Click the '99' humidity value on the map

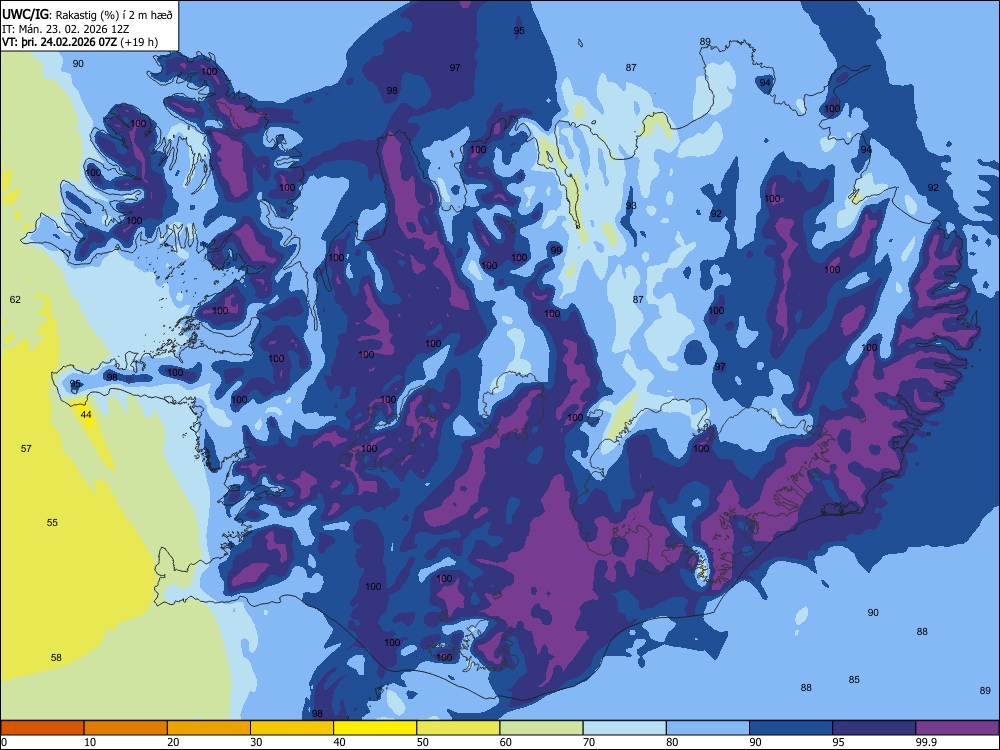(556, 250)
